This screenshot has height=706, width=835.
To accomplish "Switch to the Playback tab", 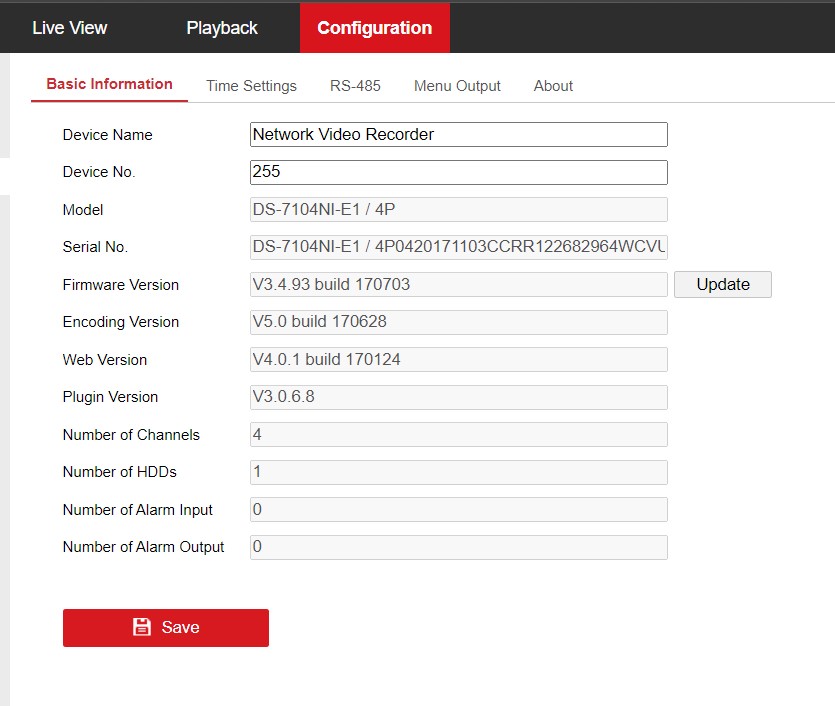I will tap(222, 28).
